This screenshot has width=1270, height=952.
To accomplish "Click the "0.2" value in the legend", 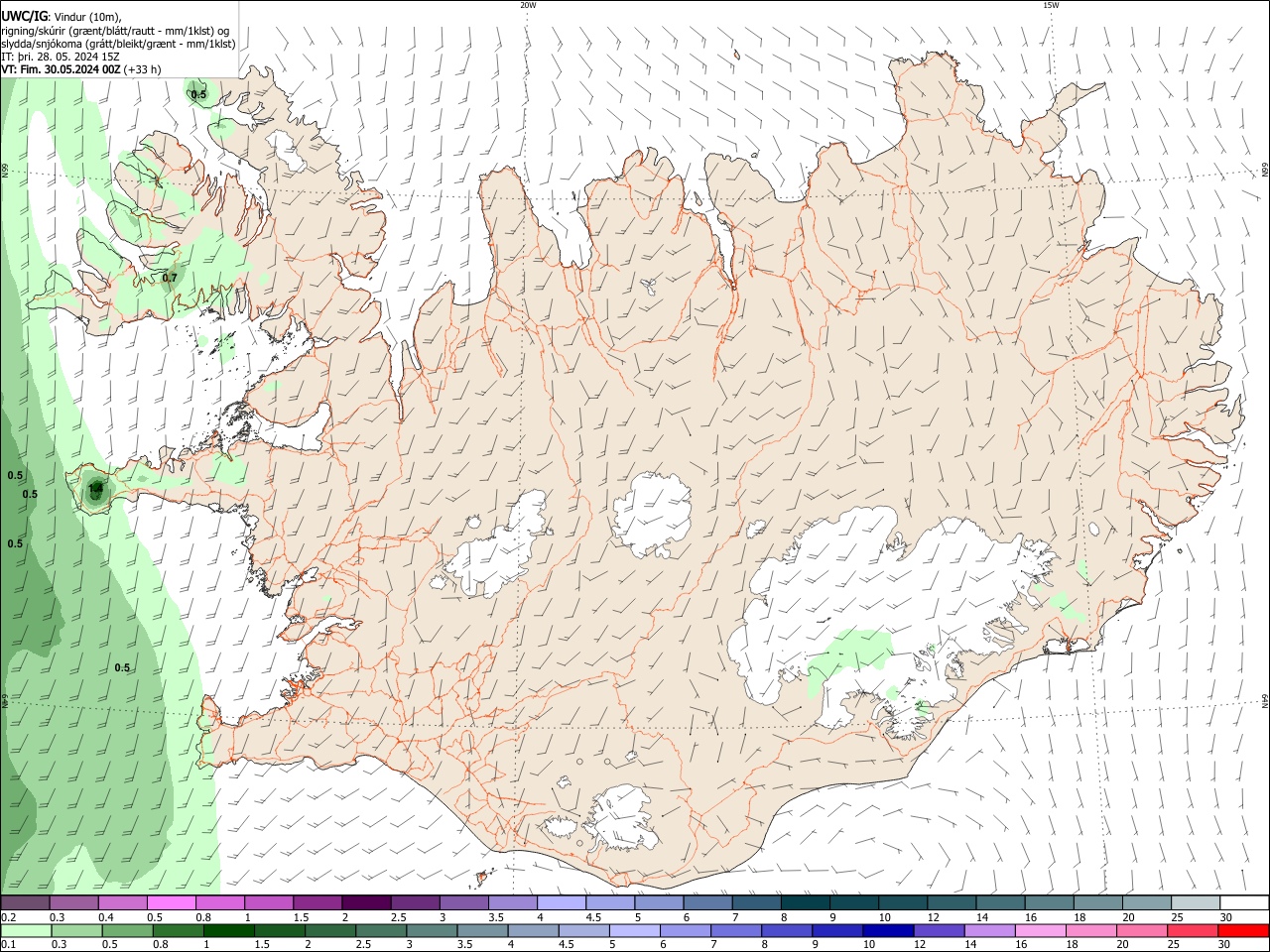I will click(9, 917).
